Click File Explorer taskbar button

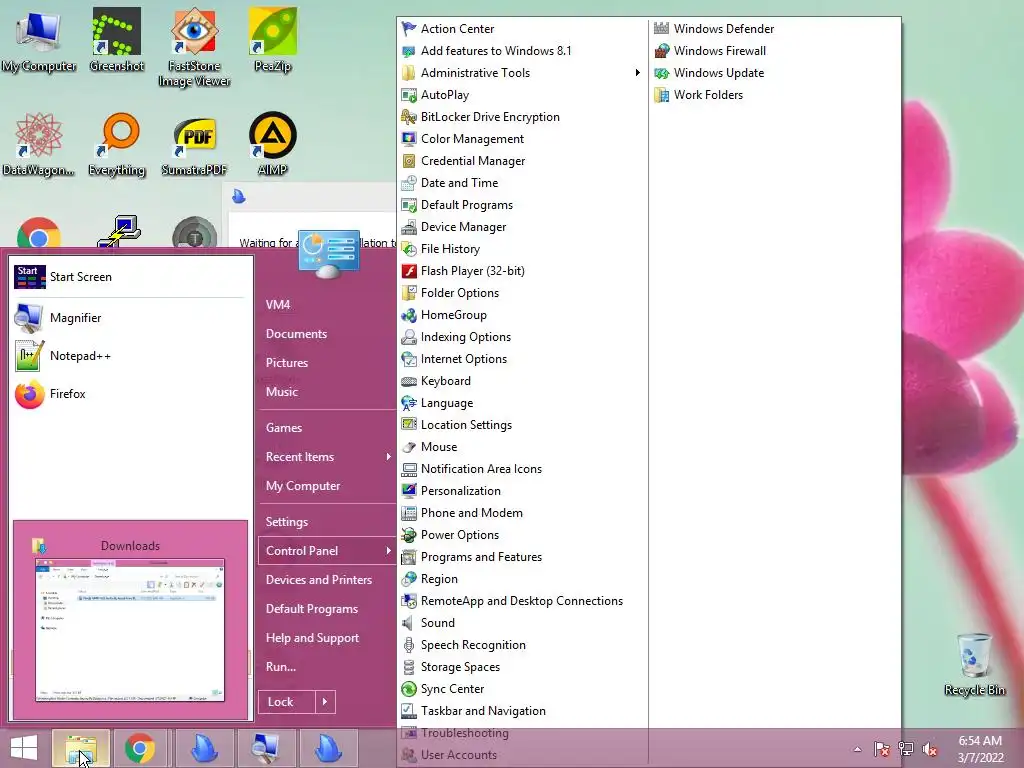(x=81, y=748)
